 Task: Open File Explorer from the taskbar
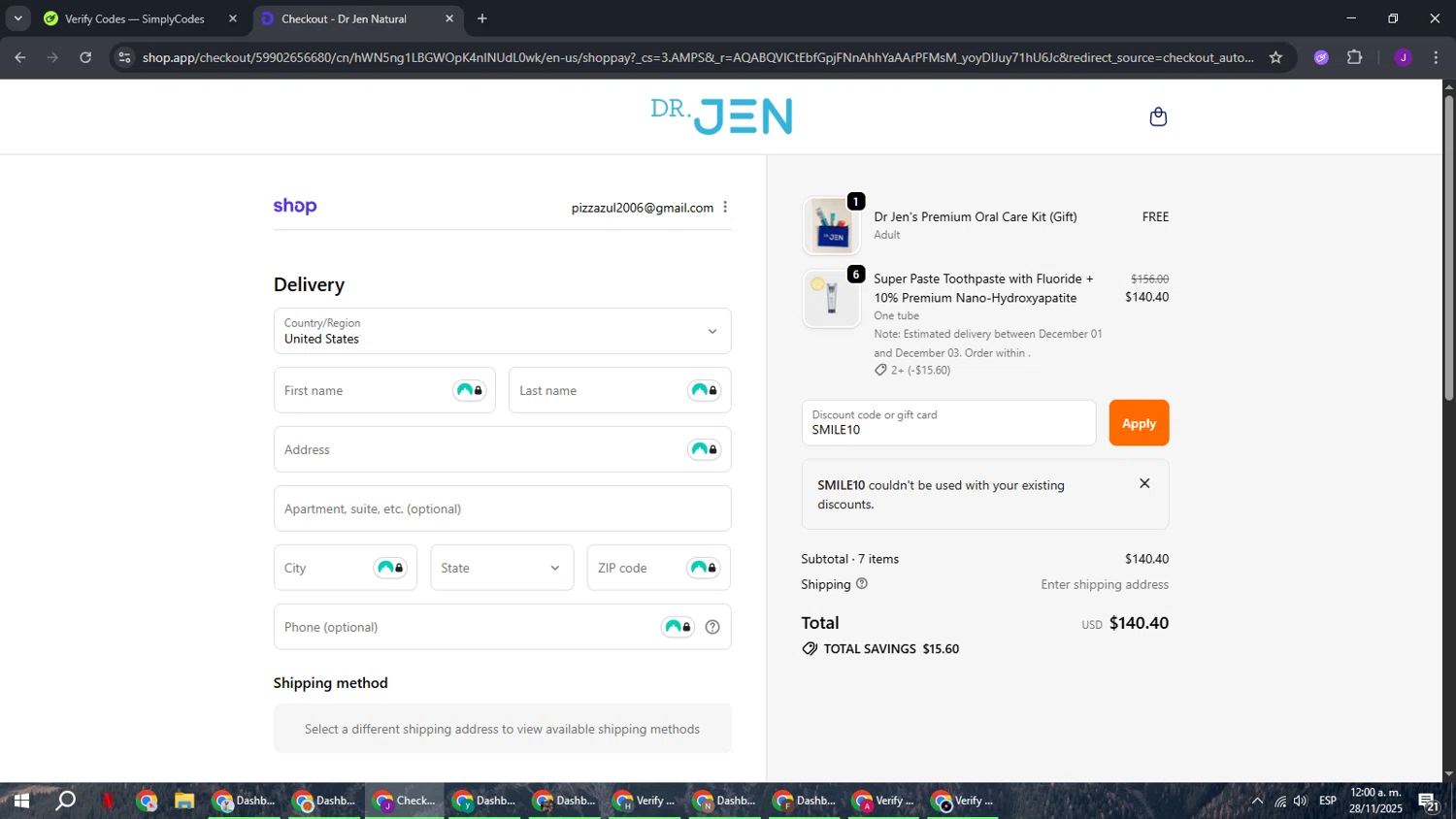click(x=184, y=801)
